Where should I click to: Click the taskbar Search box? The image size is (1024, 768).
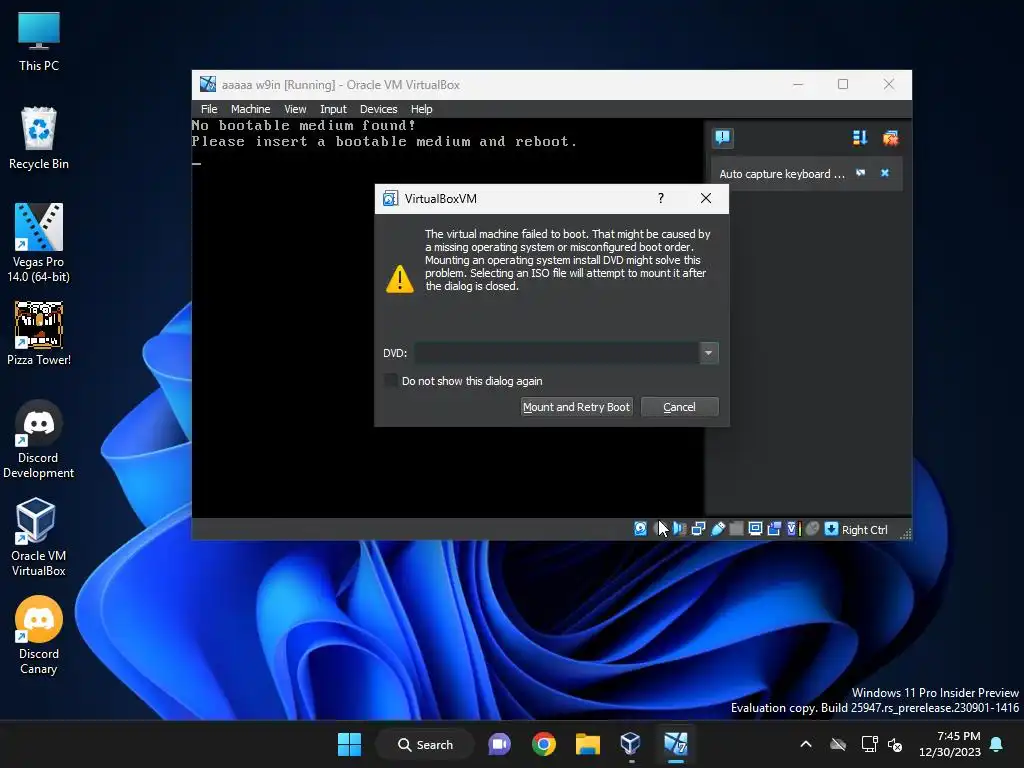[x=425, y=744]
